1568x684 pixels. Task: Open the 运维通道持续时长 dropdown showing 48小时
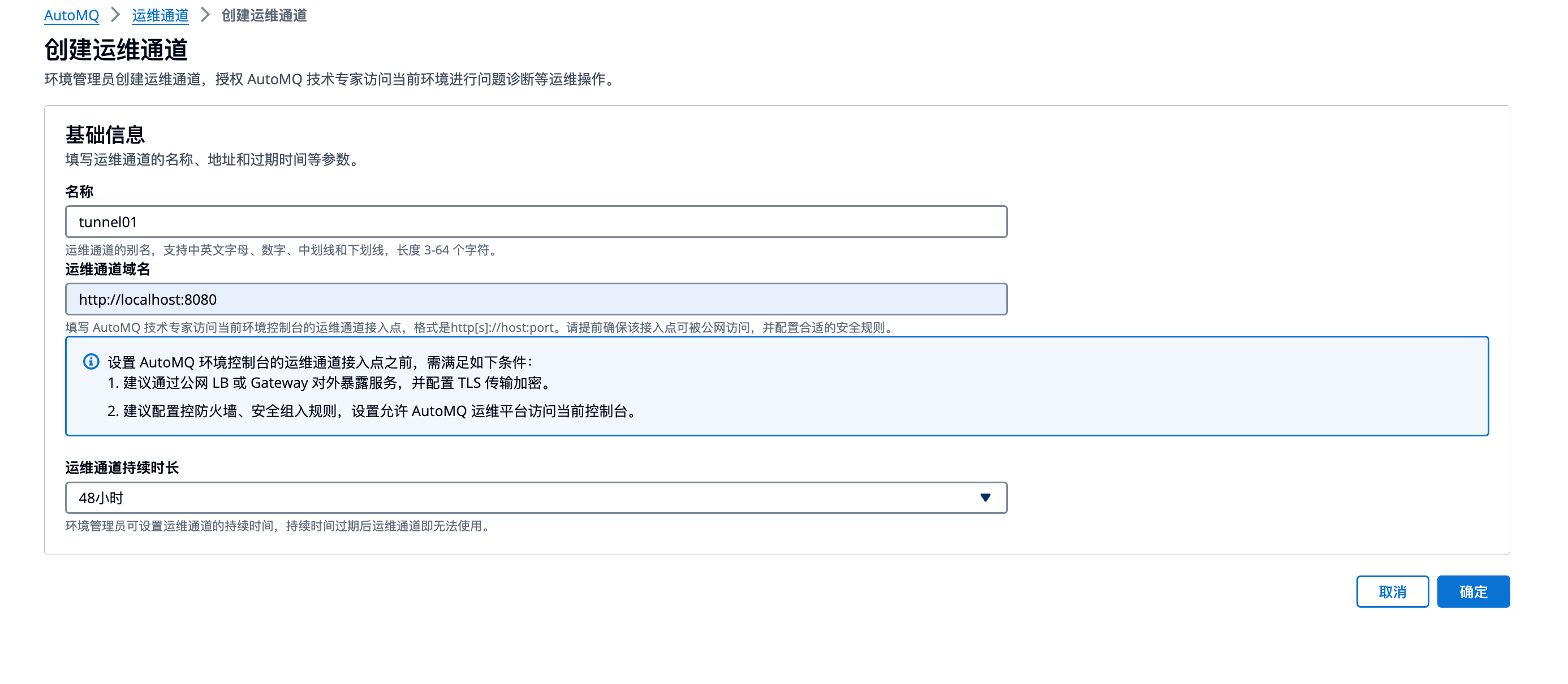tap(536, 498)
